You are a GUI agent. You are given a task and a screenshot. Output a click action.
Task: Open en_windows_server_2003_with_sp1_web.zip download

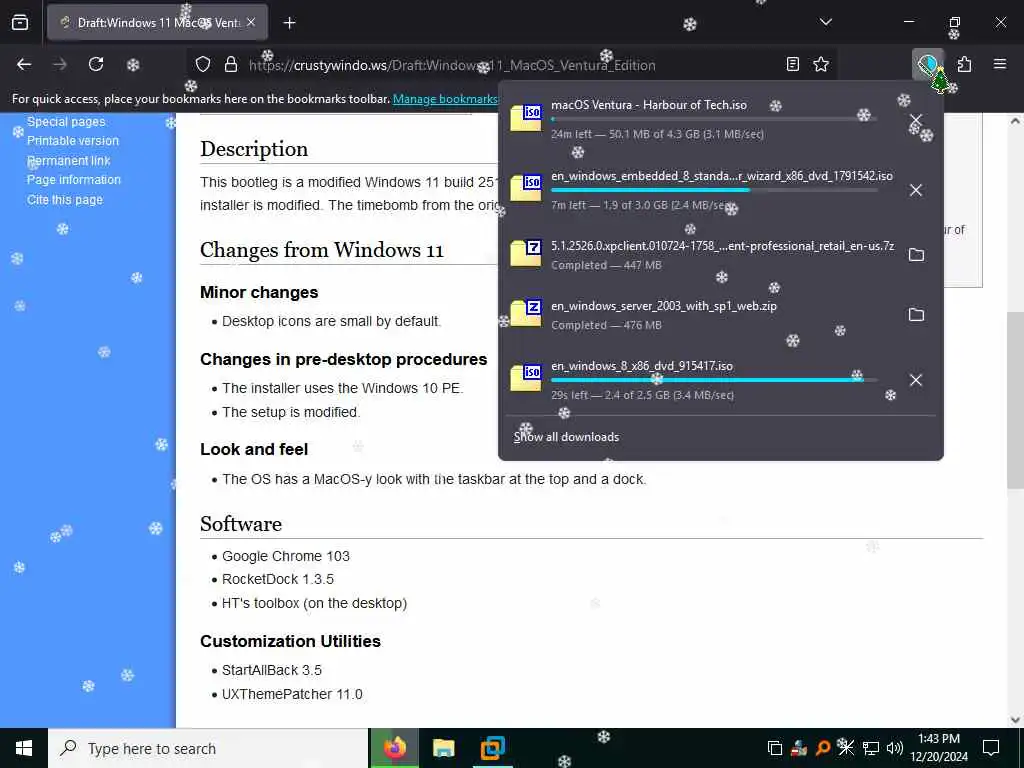[x=702, y=315]
